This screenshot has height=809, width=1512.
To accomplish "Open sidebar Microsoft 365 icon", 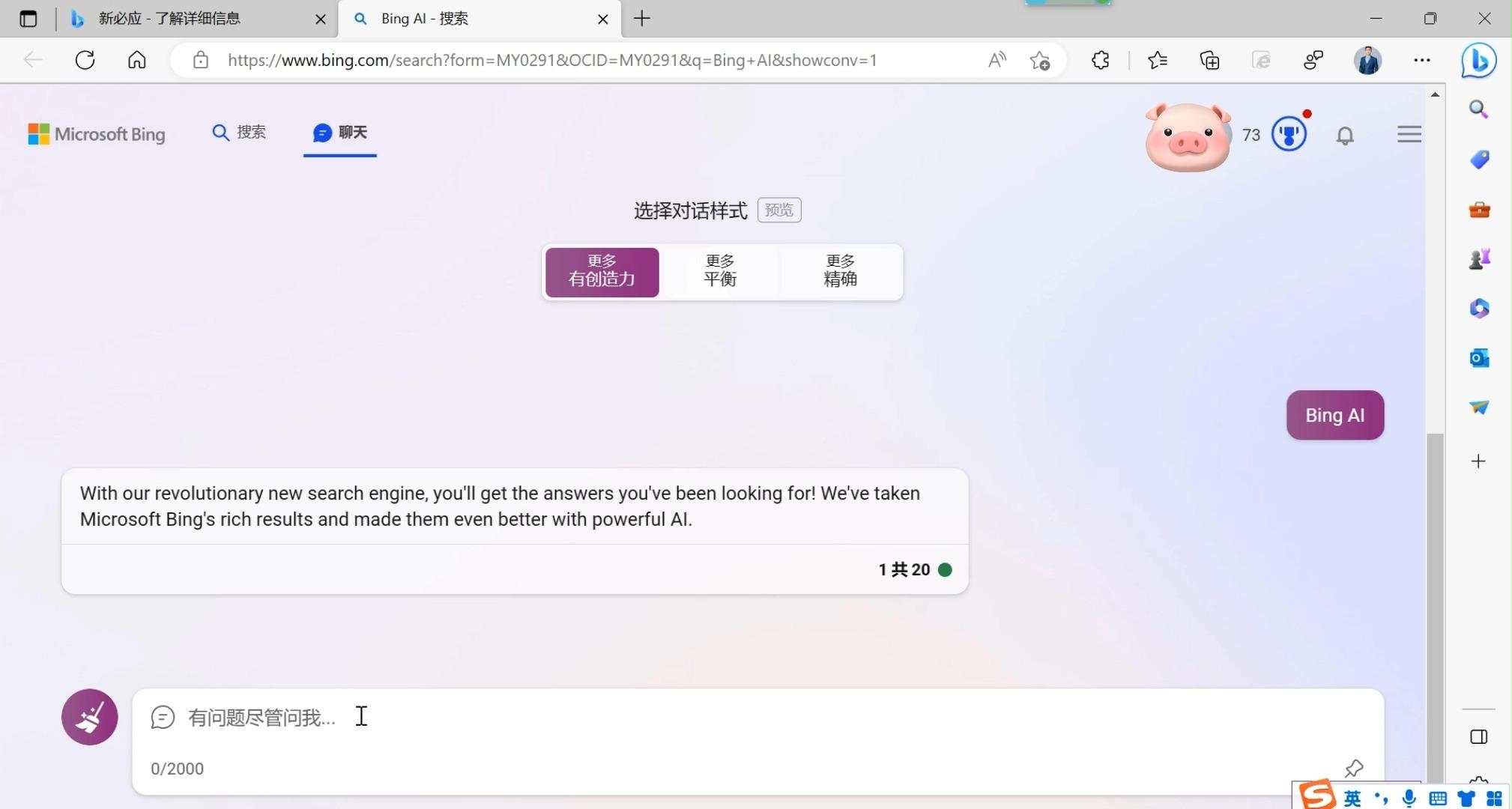I will point(1478,309).
